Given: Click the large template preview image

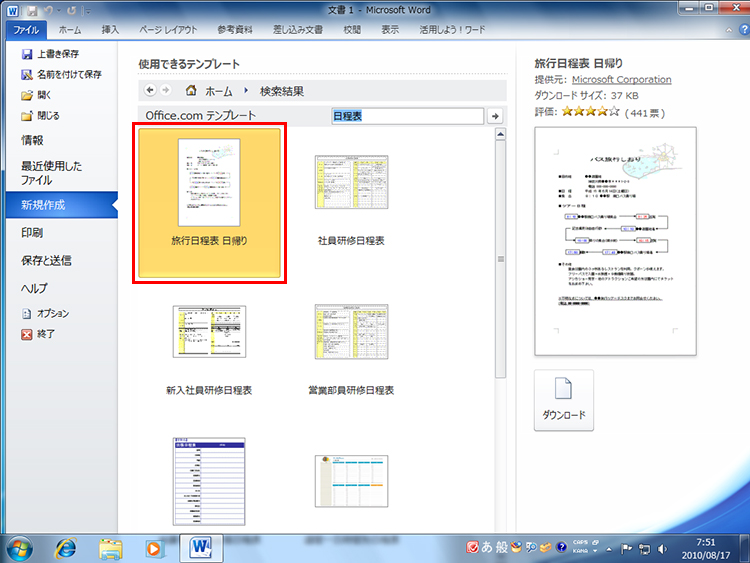Looking at the screenshot, I should (x=615, y=241).
